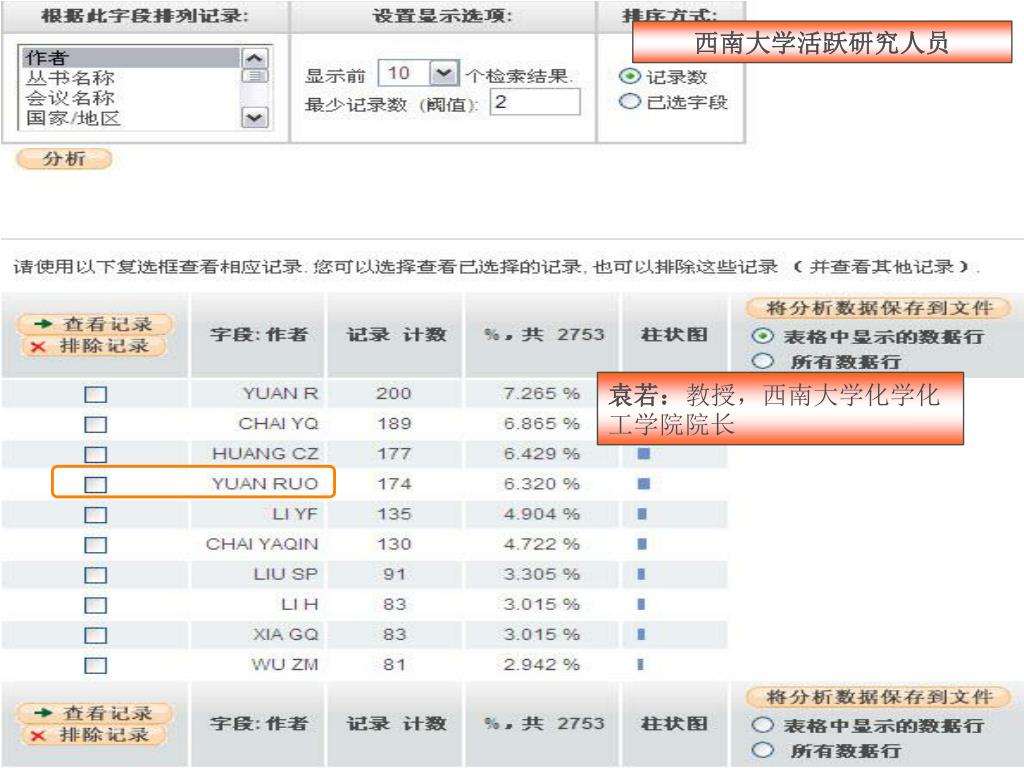Screen dimensions: 1024x768
Task: Select 作者 in the field list
Action: [x=130, y=57]
